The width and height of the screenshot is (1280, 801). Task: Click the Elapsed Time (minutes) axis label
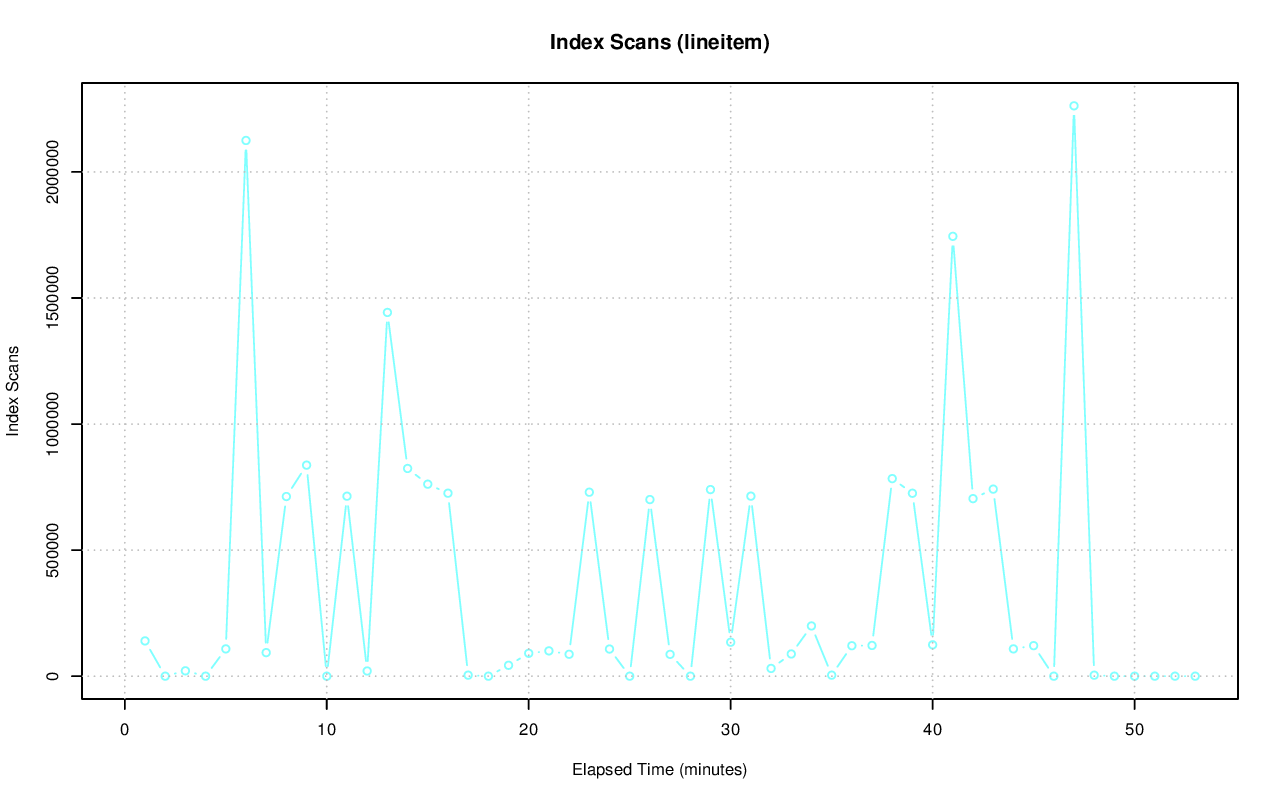659,770
